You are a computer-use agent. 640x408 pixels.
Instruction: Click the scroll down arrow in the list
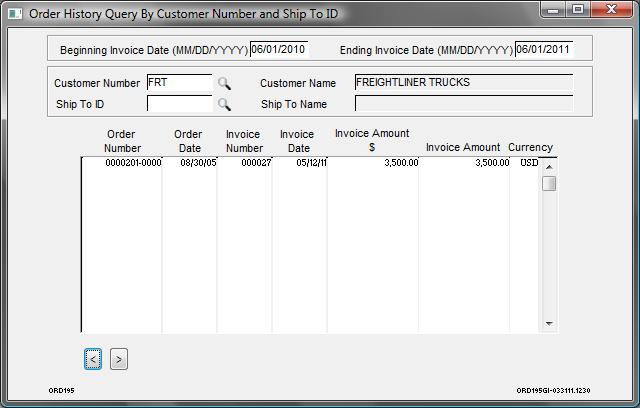pyautogui.click(x=549, y=324)
